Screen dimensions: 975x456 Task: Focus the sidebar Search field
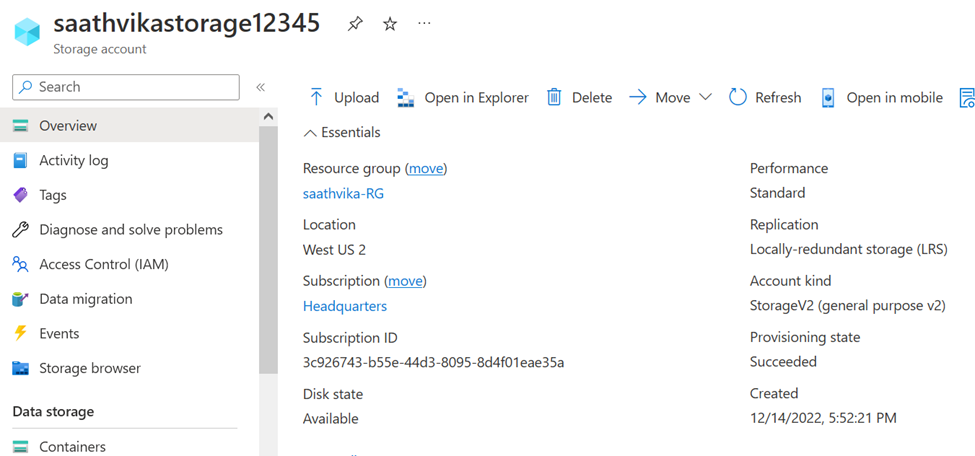[126, 87]
